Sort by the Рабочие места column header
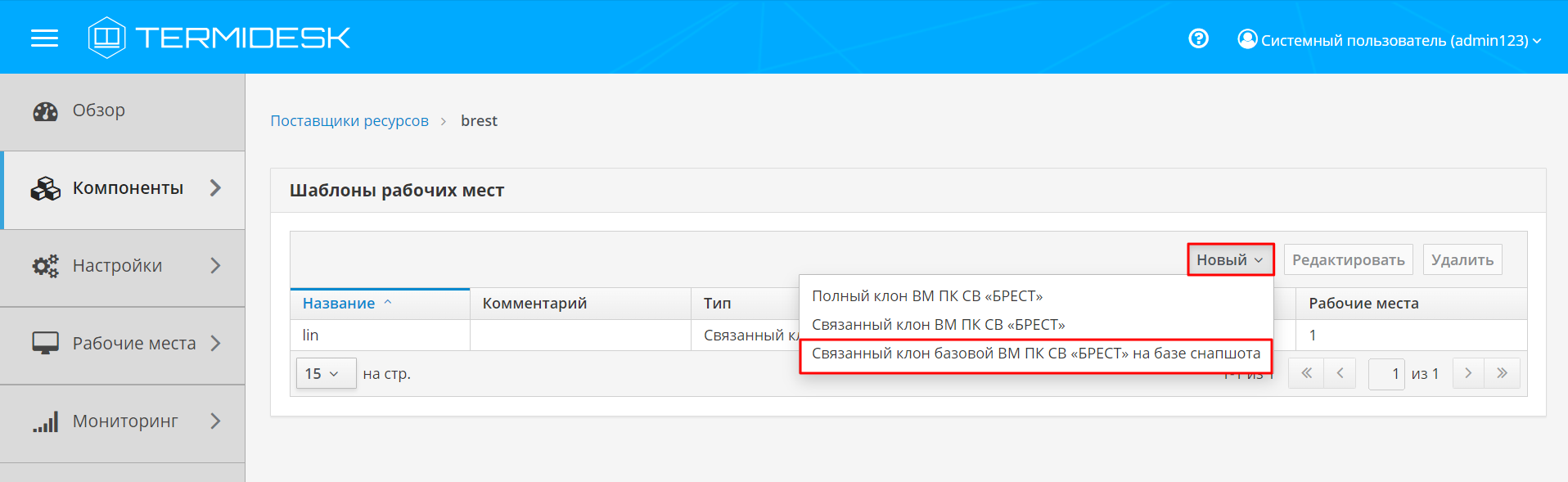The width and height of the screenshot is (1568, 482). (1412, 304)
